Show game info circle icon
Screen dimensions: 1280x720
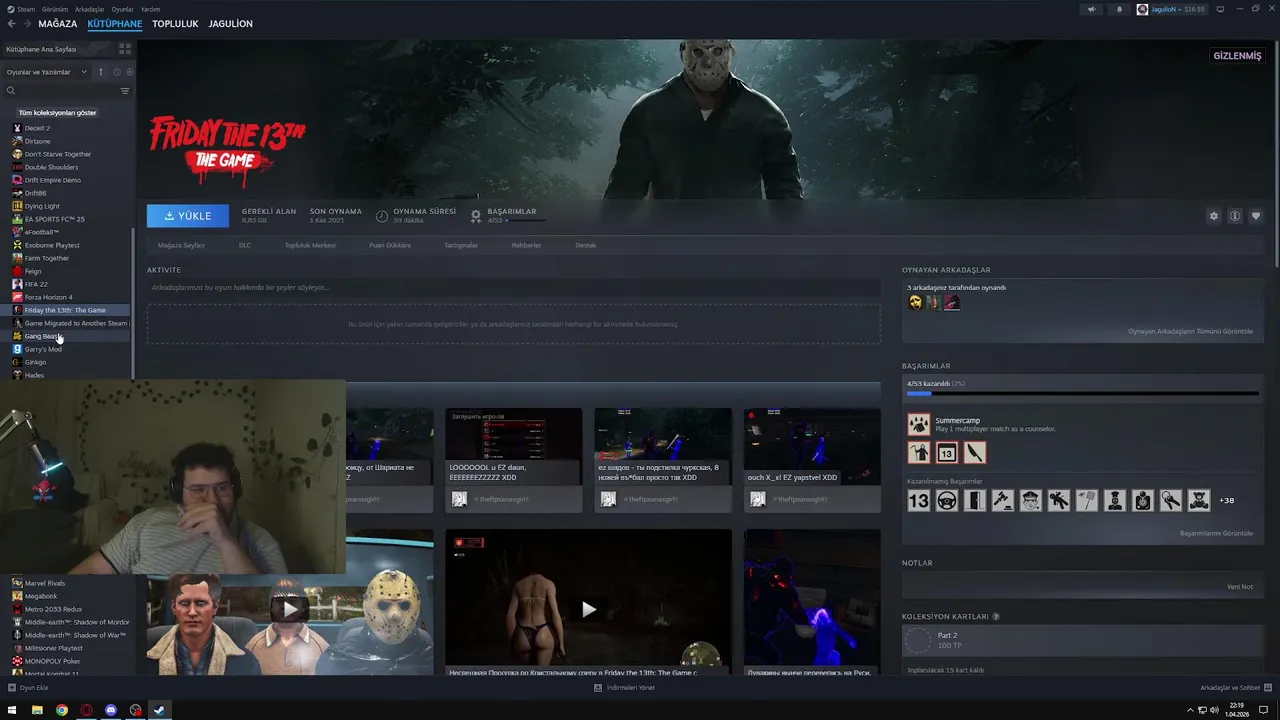coord(1235,216)
